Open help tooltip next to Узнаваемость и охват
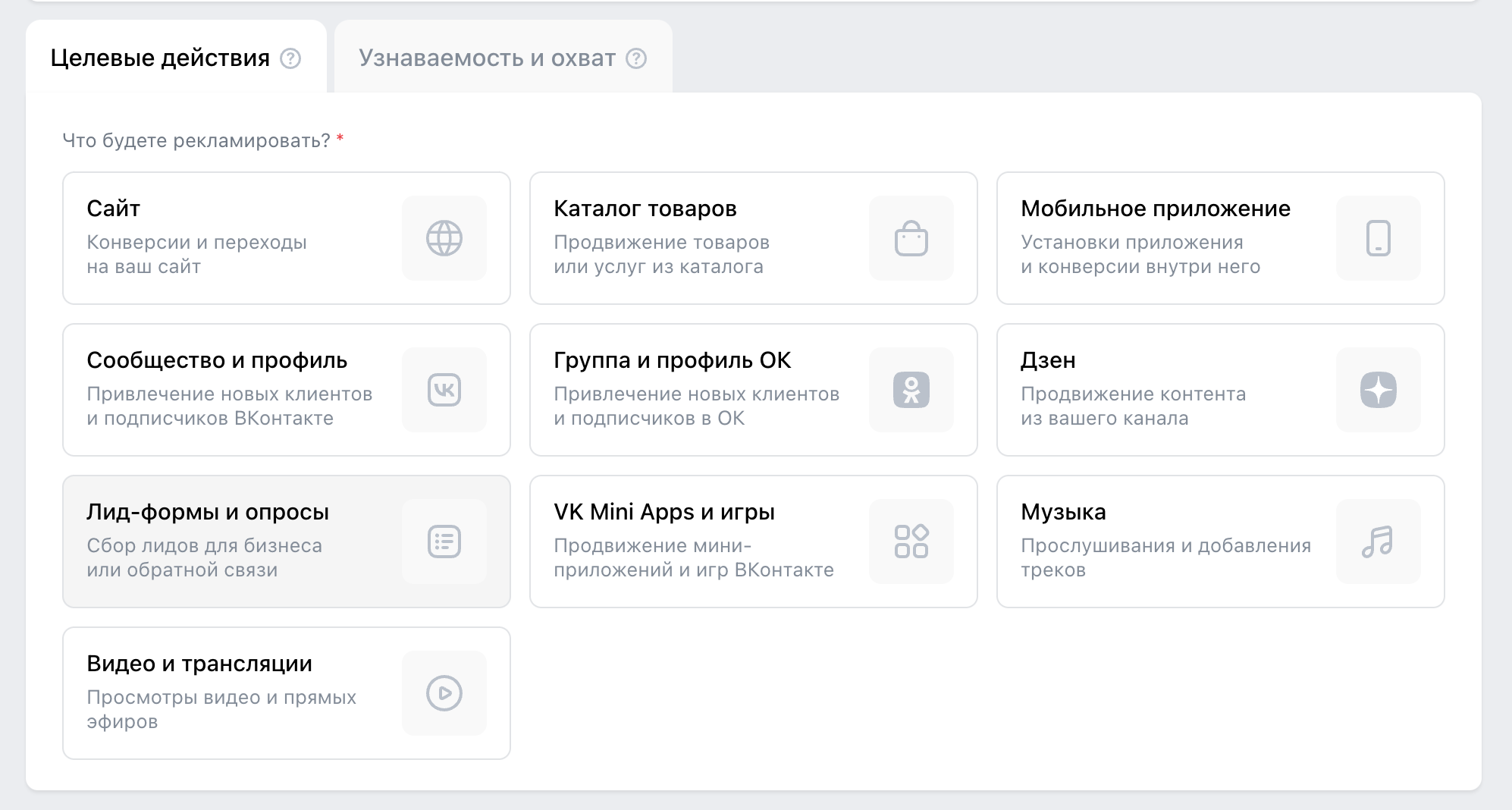Image resolution: width=1512 pixels, height=810 pixels. pyautogui.click(x=636, y=58)
